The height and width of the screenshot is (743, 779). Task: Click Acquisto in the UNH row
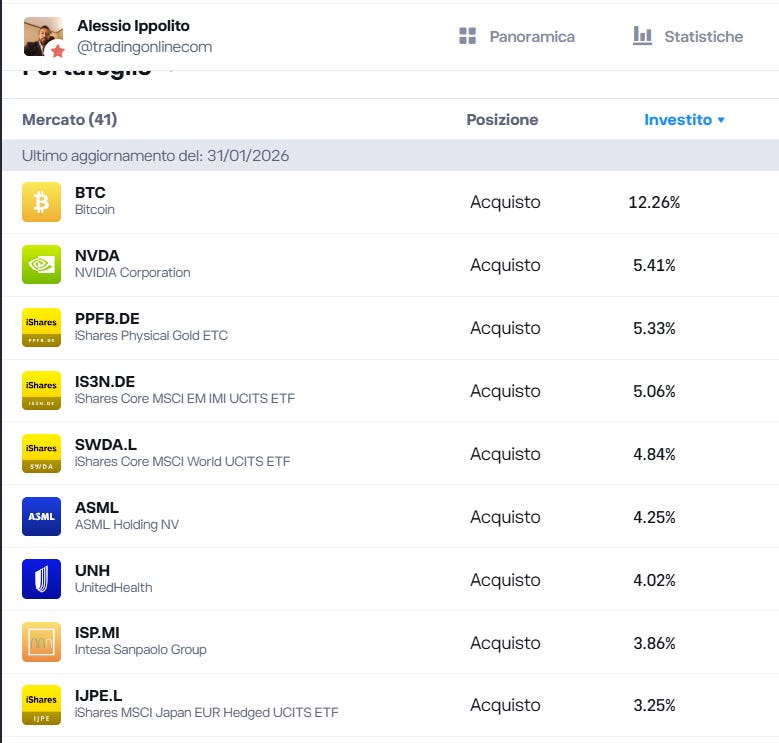505,580
